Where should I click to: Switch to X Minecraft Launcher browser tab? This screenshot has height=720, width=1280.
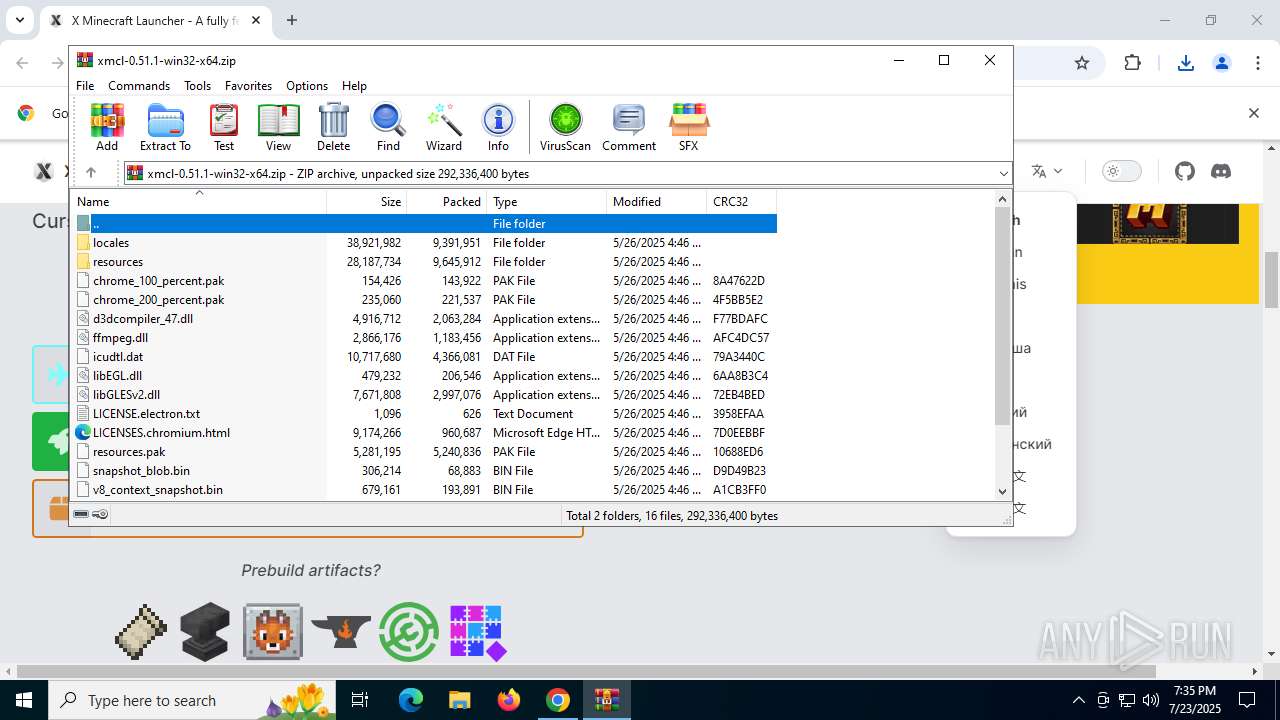tap(155, 20)
